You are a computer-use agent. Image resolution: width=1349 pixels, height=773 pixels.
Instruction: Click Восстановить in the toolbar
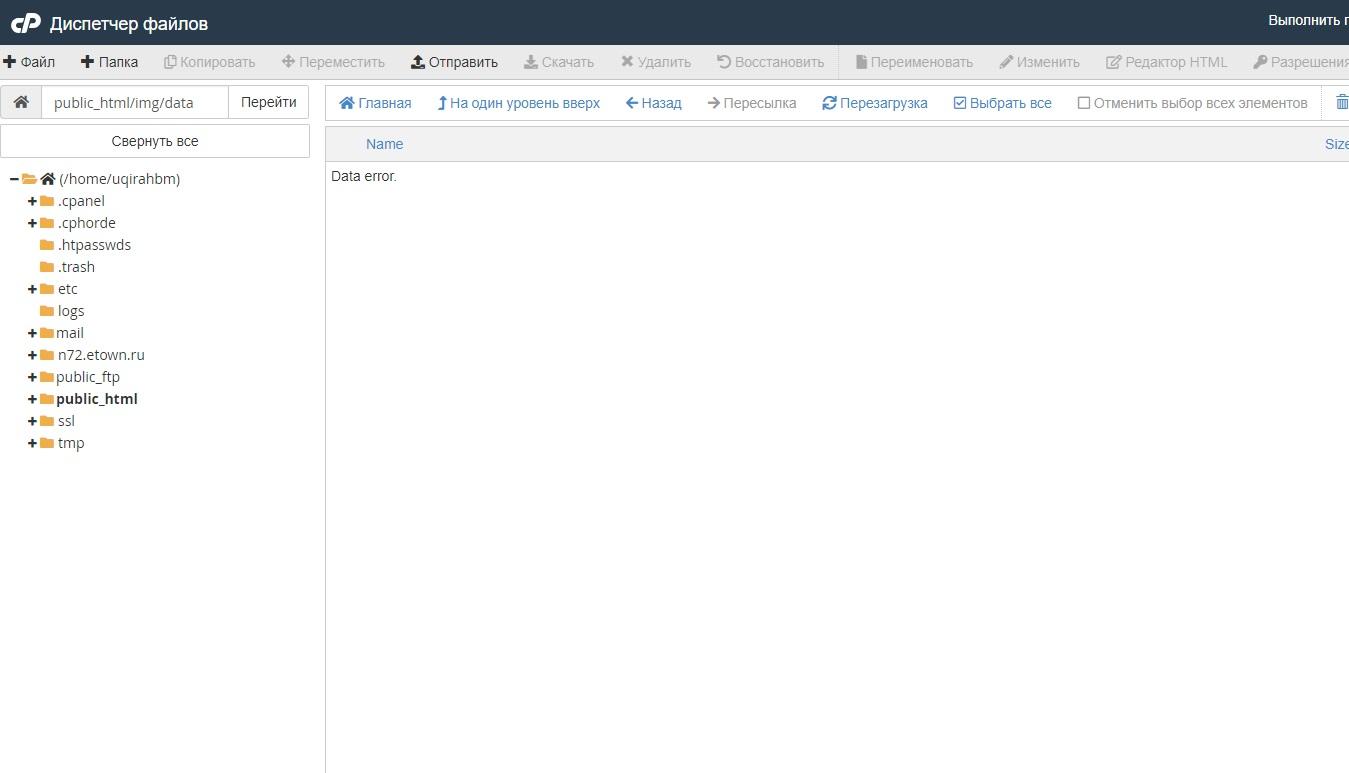click(x=771, y=62)
